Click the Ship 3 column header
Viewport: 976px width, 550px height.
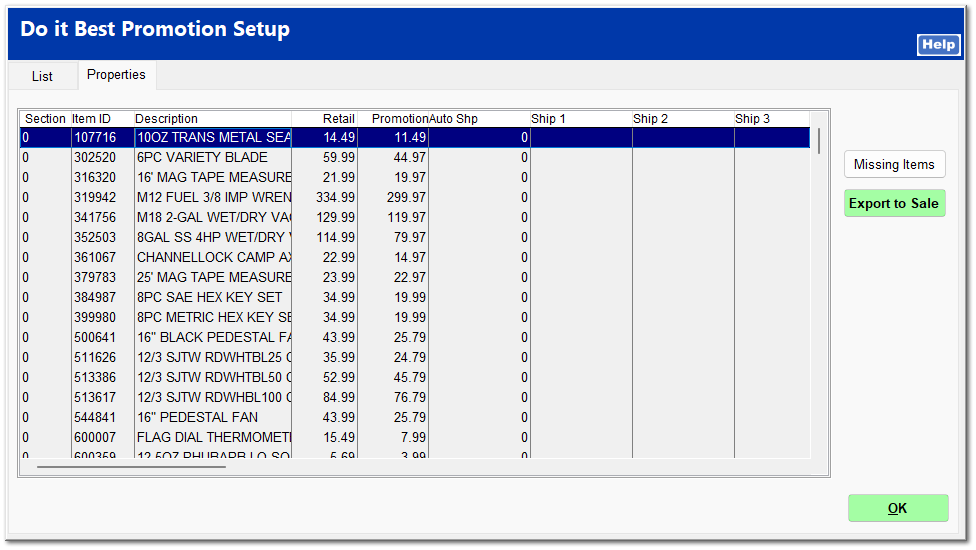772,119
